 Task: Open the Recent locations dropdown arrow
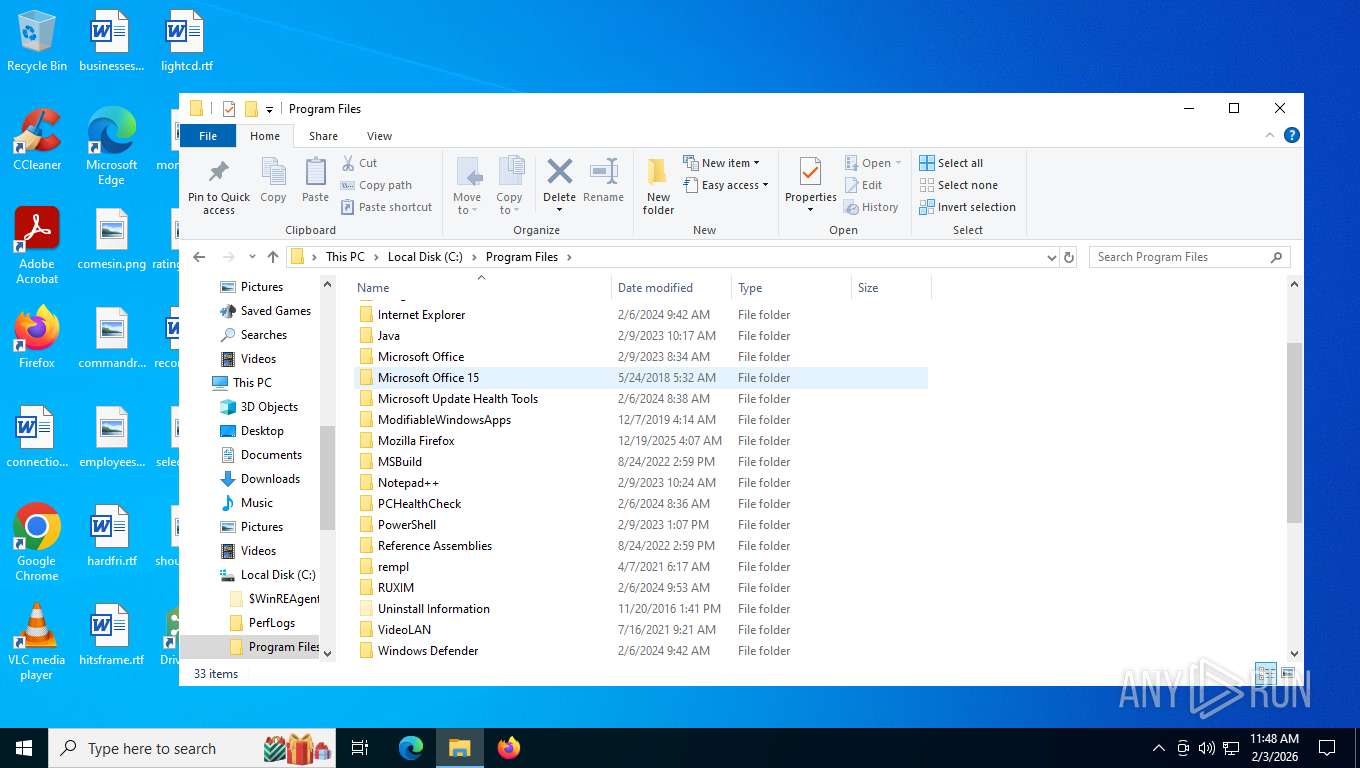tap(252, 257)
